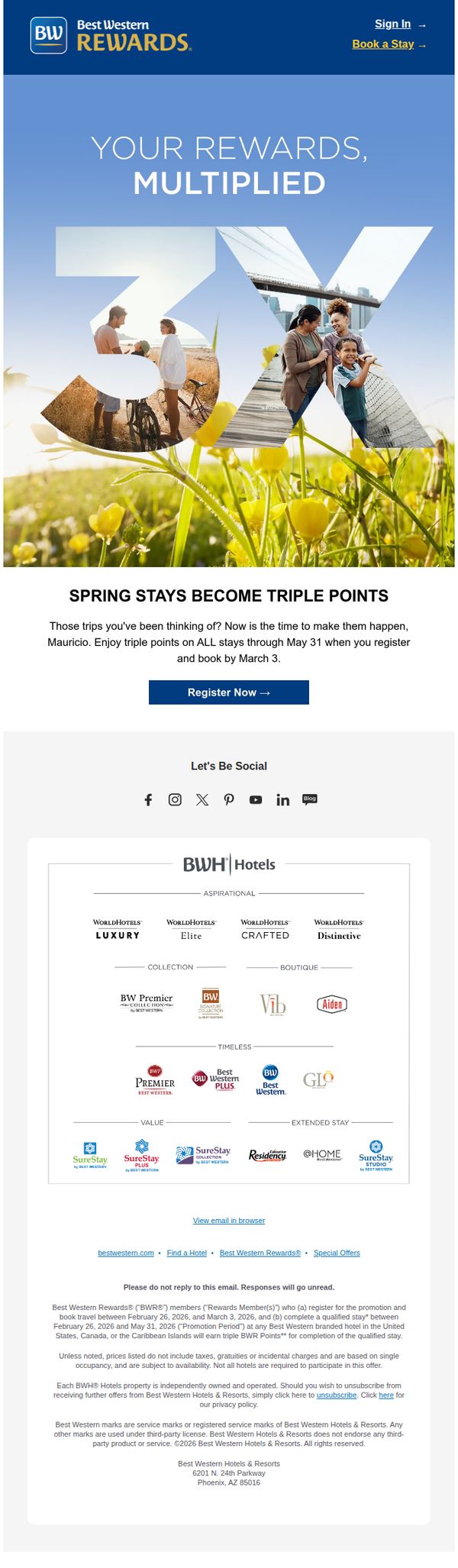Open the Special Offers link
Viewport: 458px width, 1568px height.
(x=337, y=1253)
